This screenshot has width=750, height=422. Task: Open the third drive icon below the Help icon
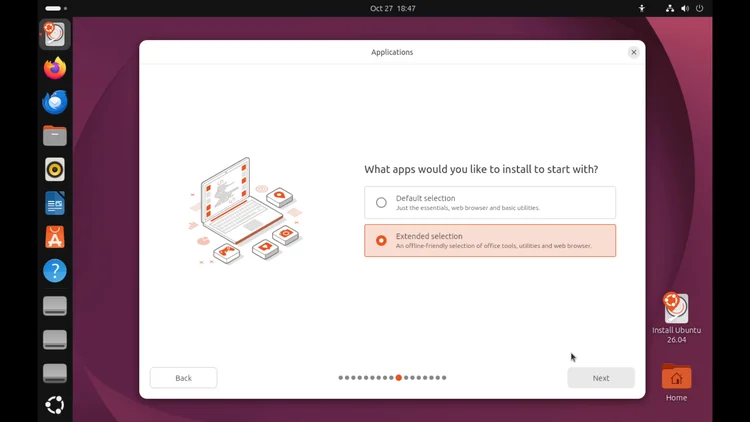pos(55,373)
